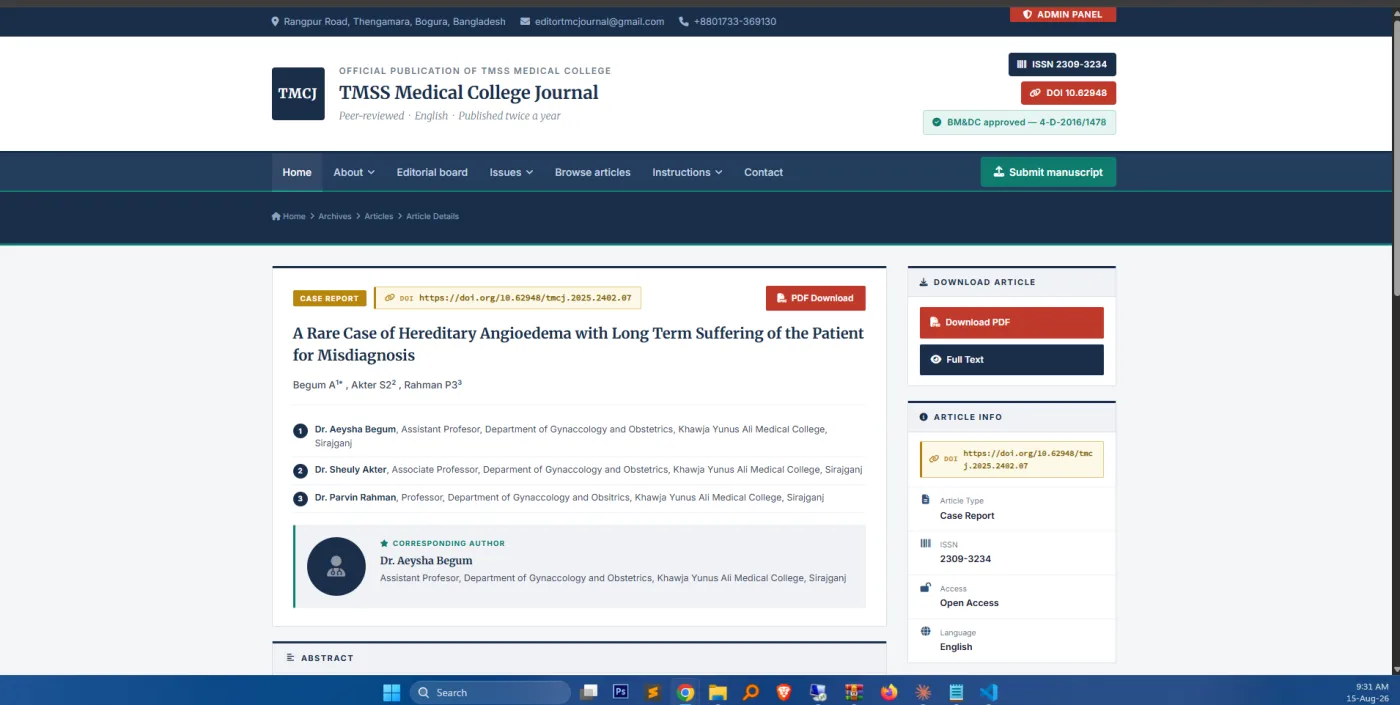Click the Articles breadcrumb link
This screenshot has height=705, width=1400.
pos(379,216)
